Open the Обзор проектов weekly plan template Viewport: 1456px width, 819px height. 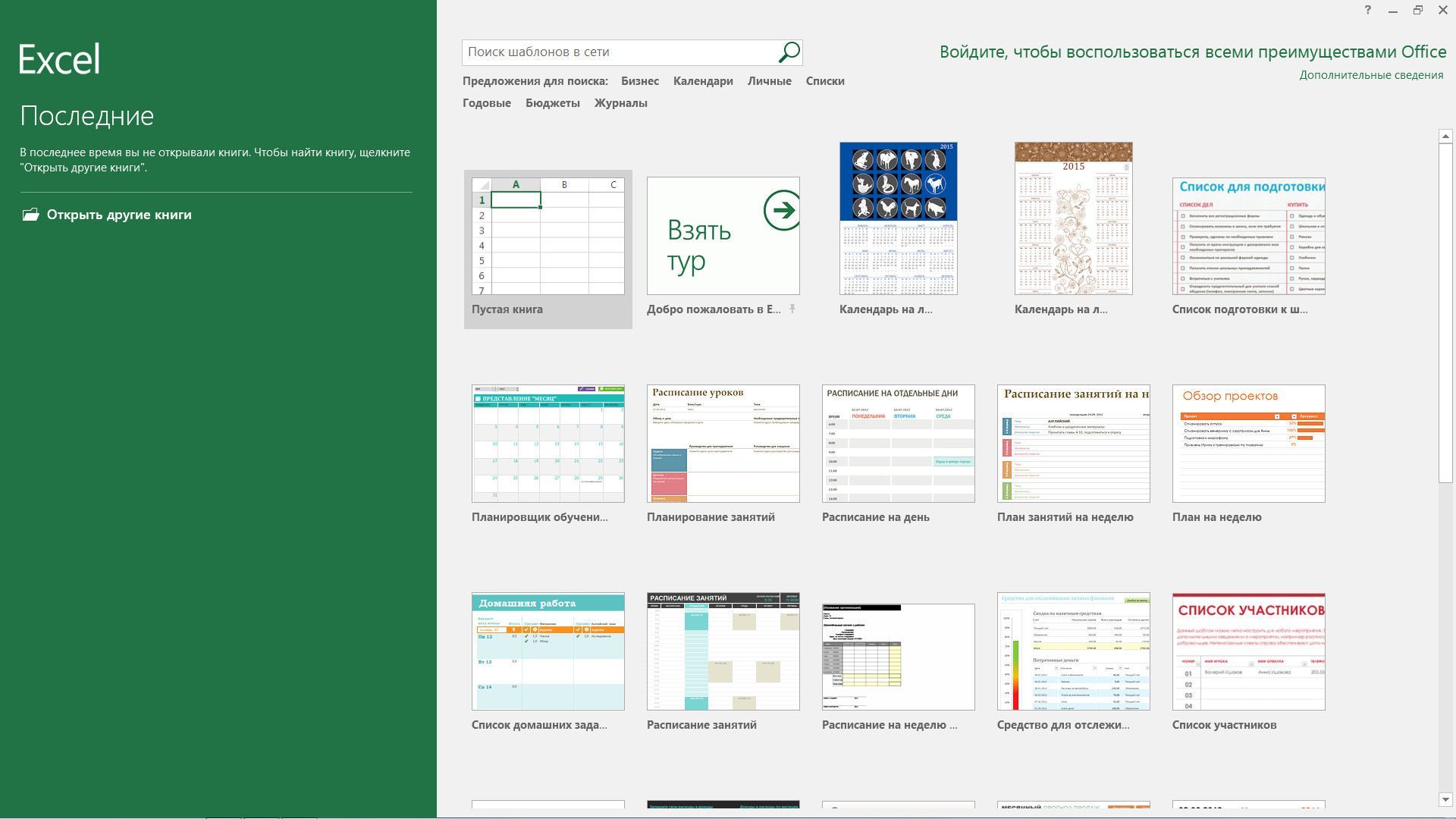[1249, 453]
